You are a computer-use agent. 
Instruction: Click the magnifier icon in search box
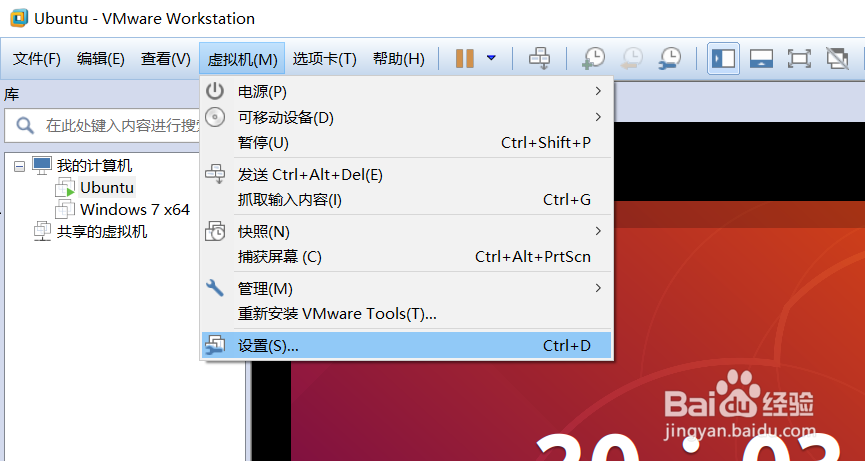tap(25, 126)
